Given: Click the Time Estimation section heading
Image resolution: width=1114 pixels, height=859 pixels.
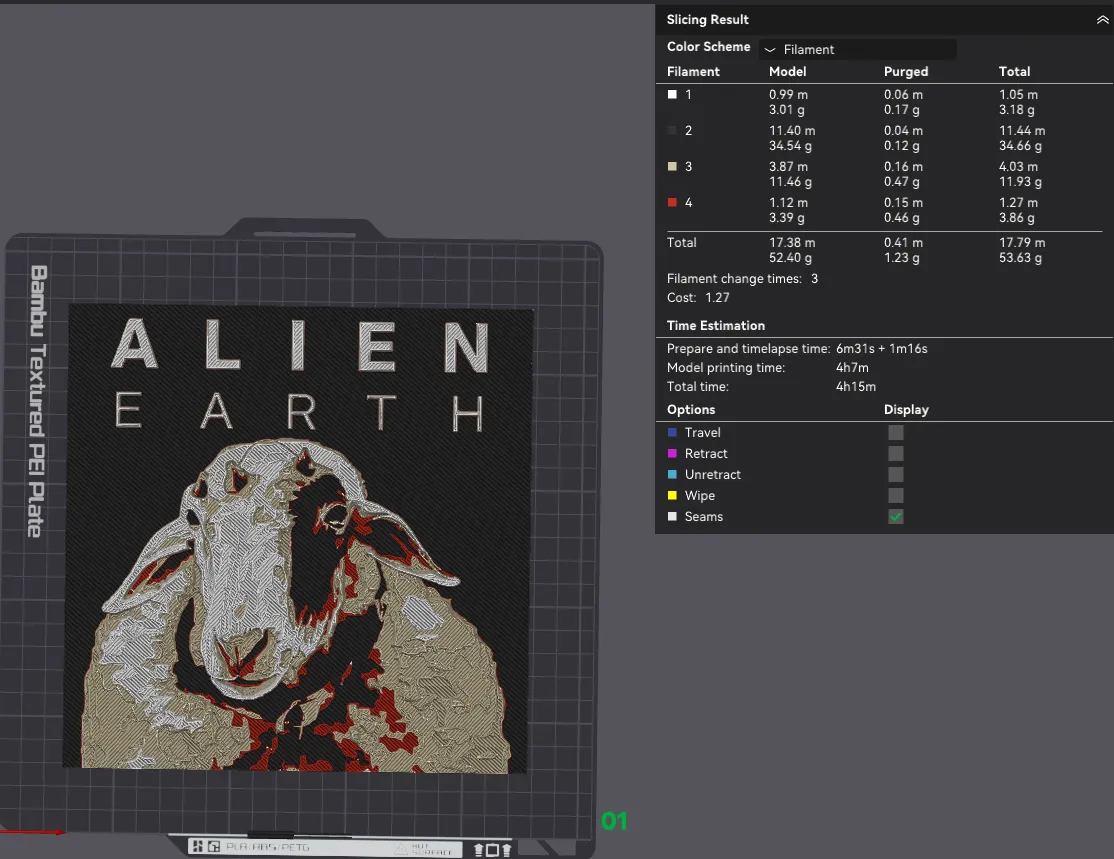Looking at the screenshot, I should (715, 325).
